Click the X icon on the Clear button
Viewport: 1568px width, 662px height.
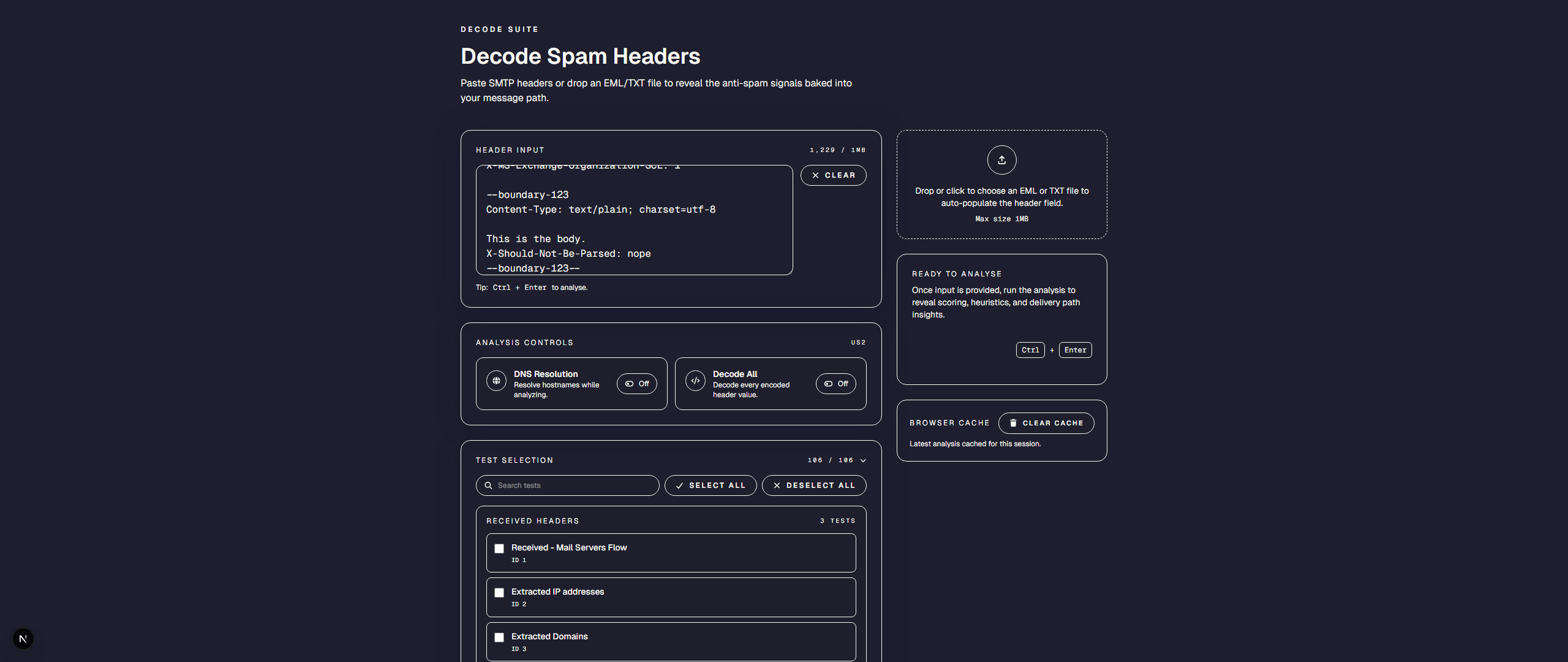pos(815,175)
